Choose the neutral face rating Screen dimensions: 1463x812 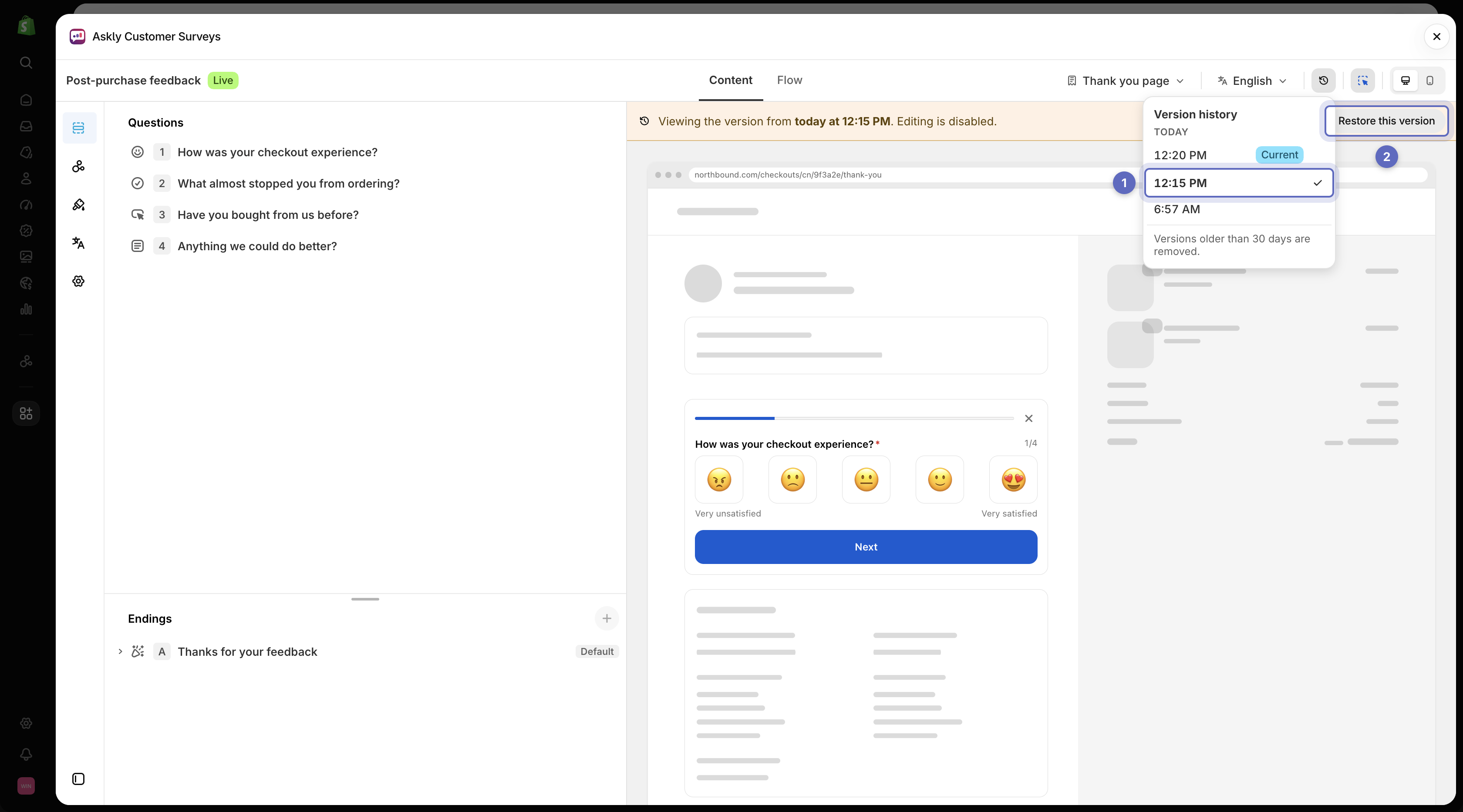[866, 480]
